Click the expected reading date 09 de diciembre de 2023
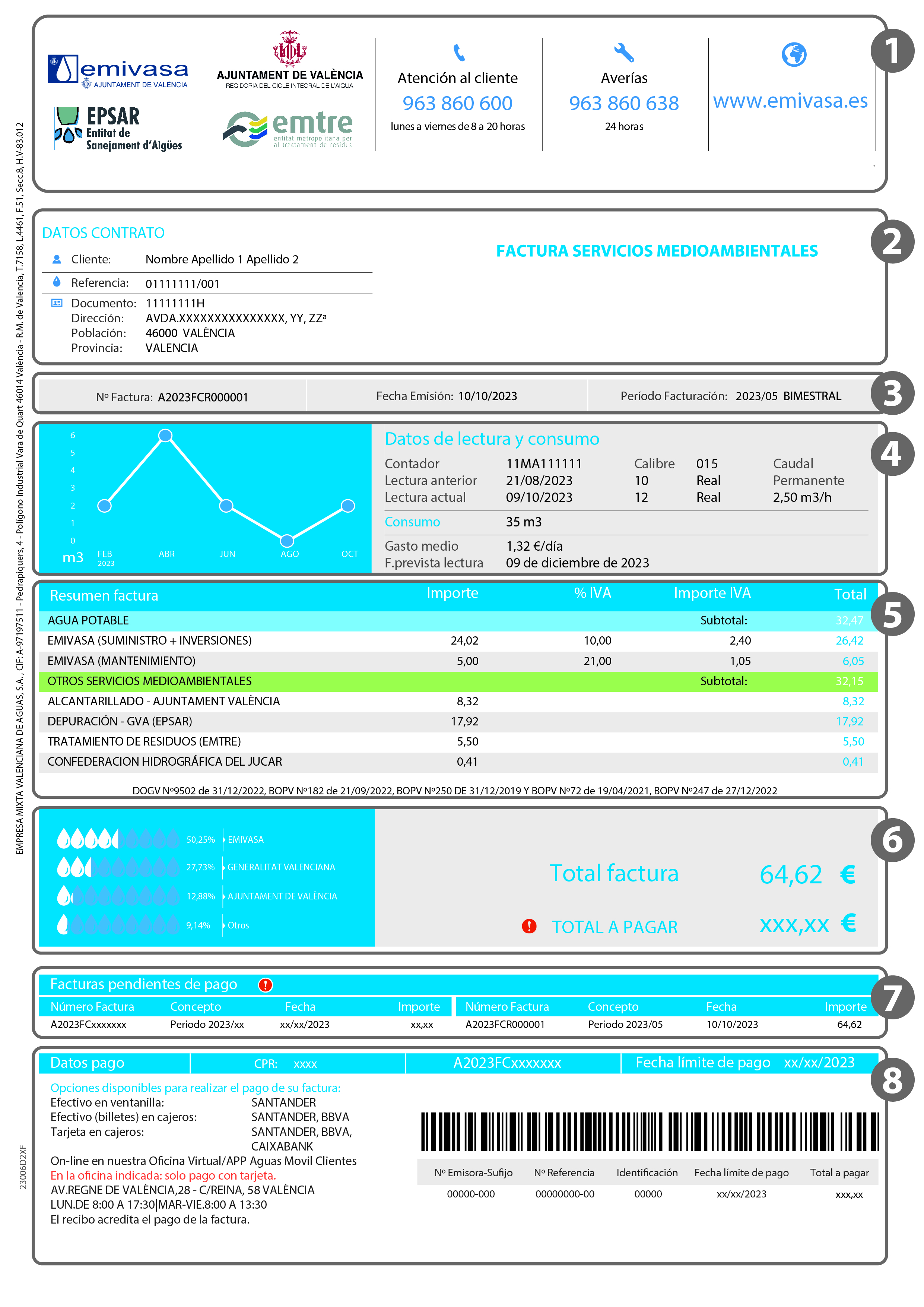924x1307 pixels. (x=578, y=563)
